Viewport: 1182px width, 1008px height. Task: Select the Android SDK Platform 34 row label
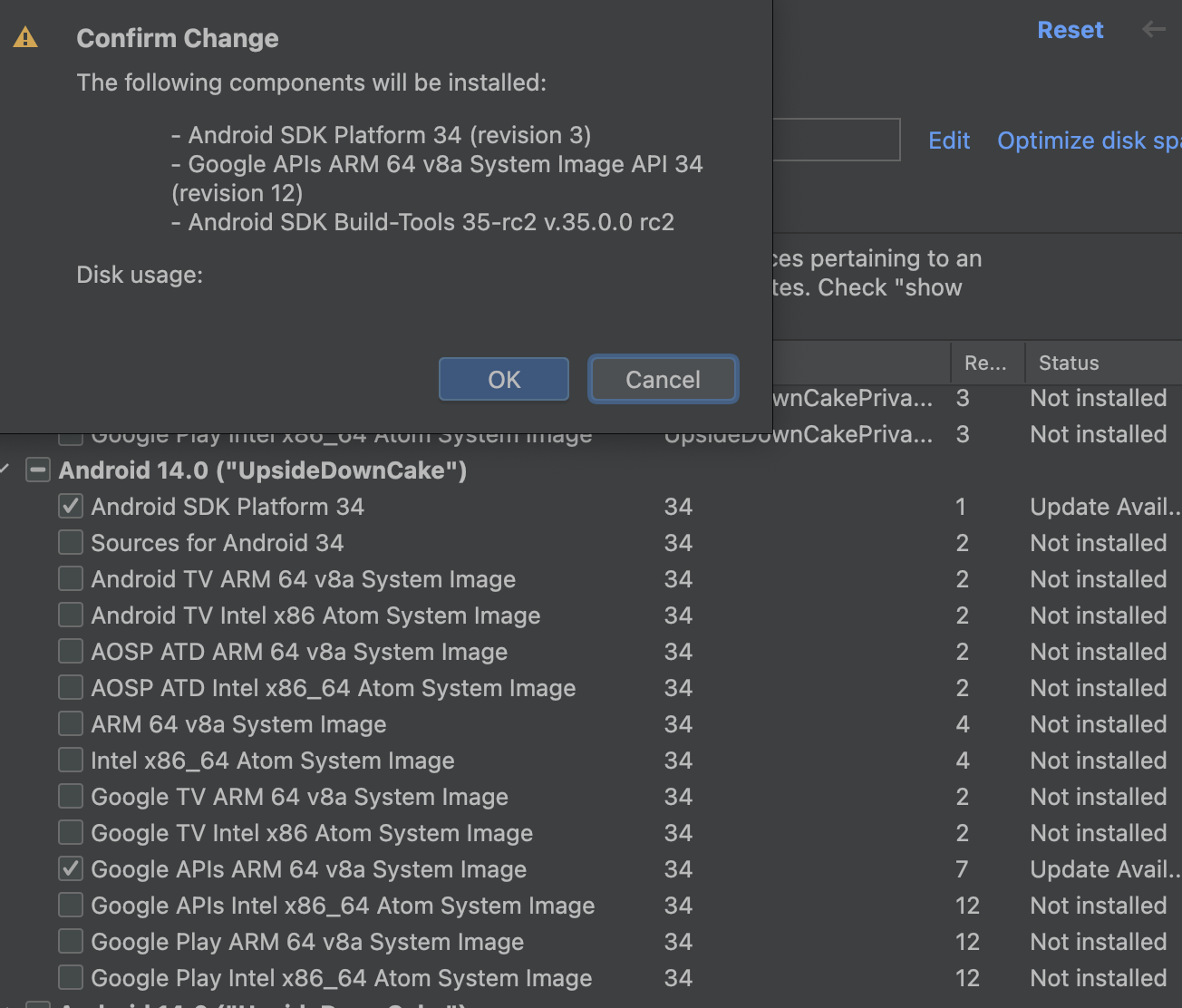[x=228, y=507]
